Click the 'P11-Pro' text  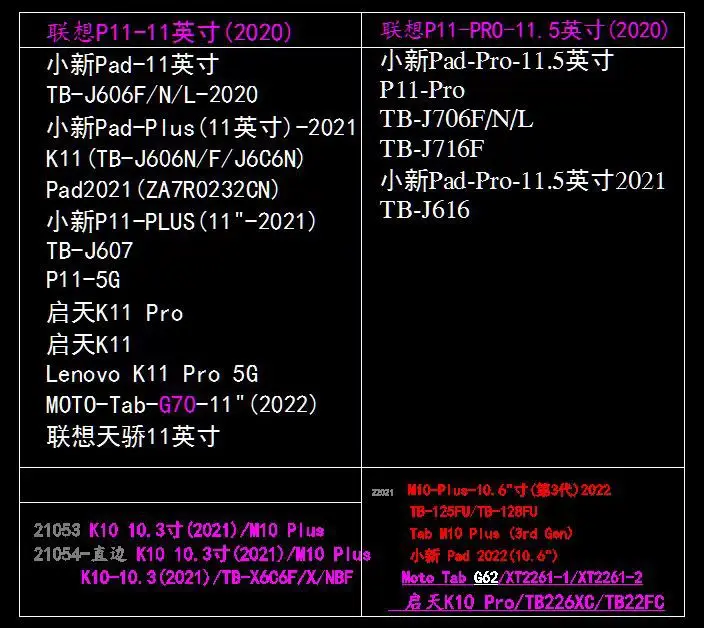tap(422, 90)
